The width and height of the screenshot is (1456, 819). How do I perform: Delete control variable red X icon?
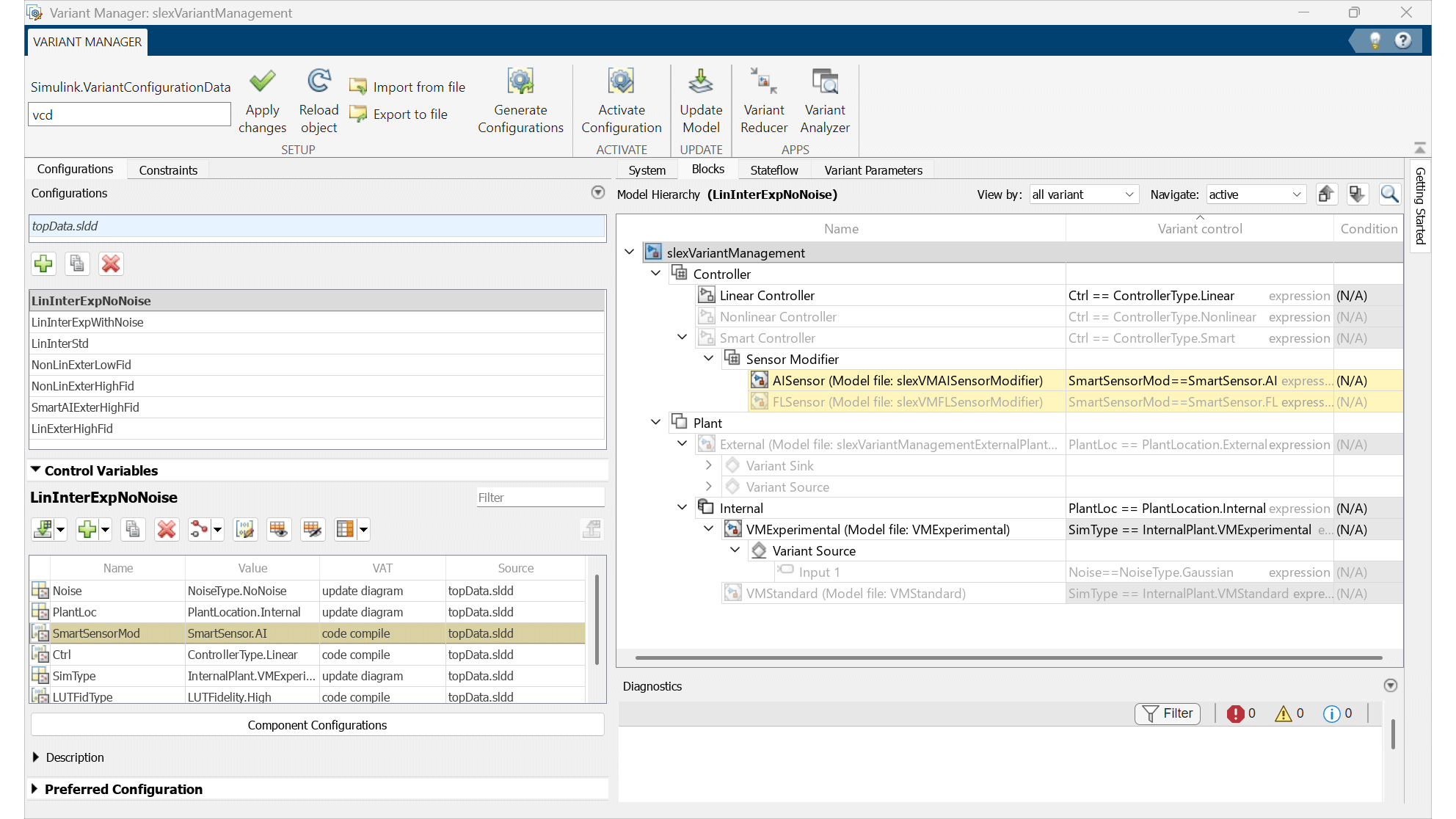pos(167,529)
